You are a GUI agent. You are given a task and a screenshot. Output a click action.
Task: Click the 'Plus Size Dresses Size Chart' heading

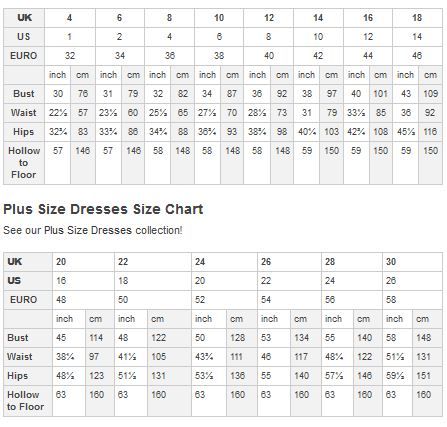tap(103, 209)
